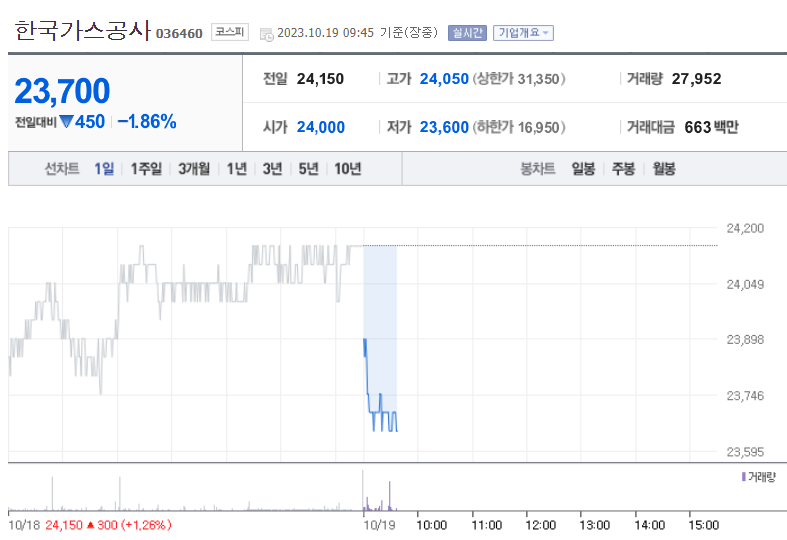Click the 전일 value 24,150
Image resolution: width=787 pixels, height=540 pixels.
pyautogui.click(x=320, y=79)
